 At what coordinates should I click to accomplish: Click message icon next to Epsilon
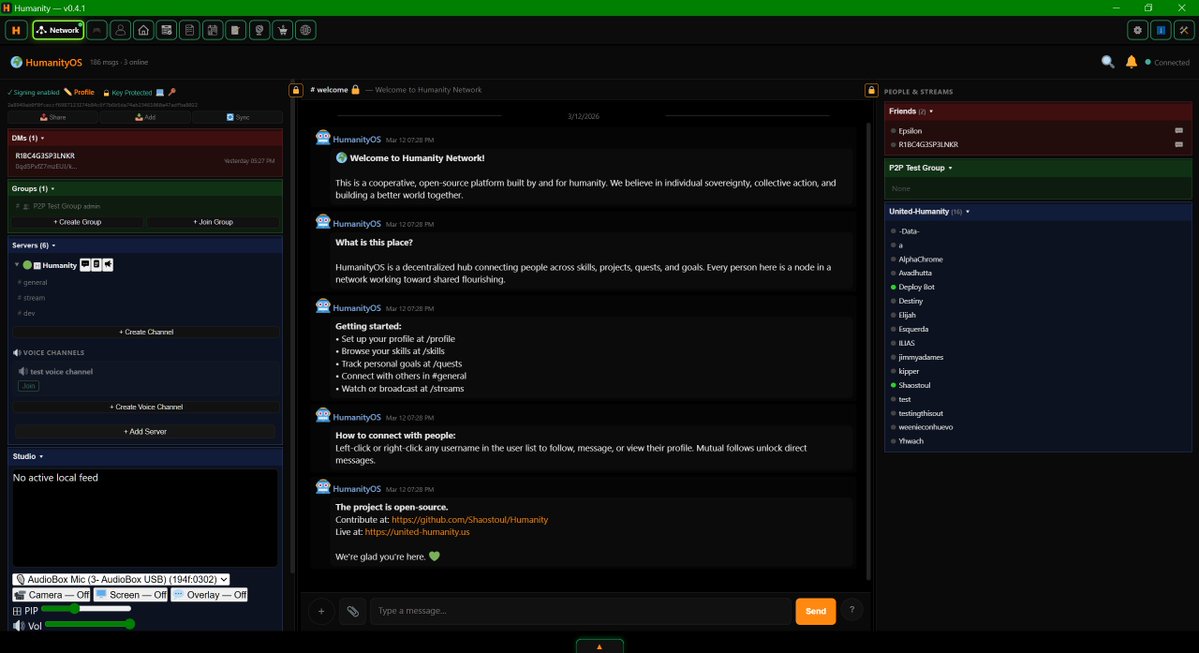click(x=1178, y=131)
